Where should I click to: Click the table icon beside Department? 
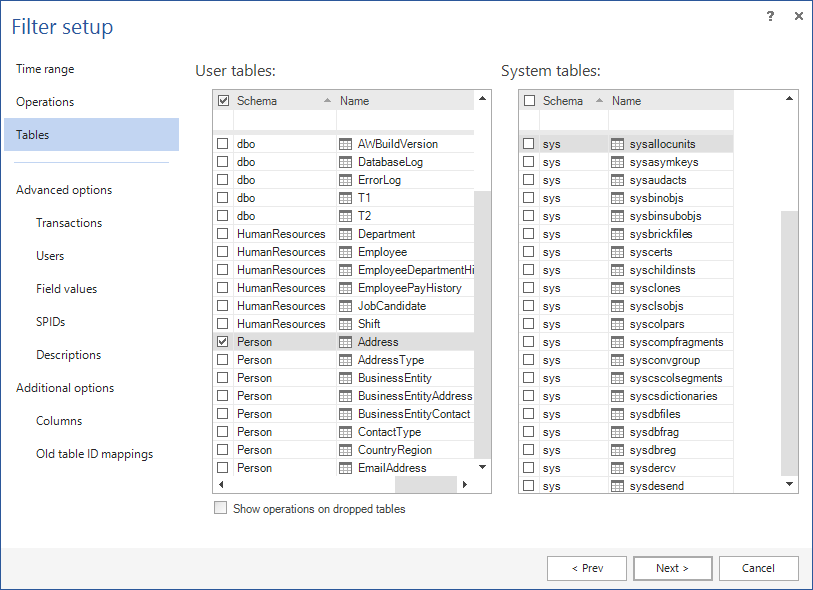pyautogui.click(x=346, y=234)
